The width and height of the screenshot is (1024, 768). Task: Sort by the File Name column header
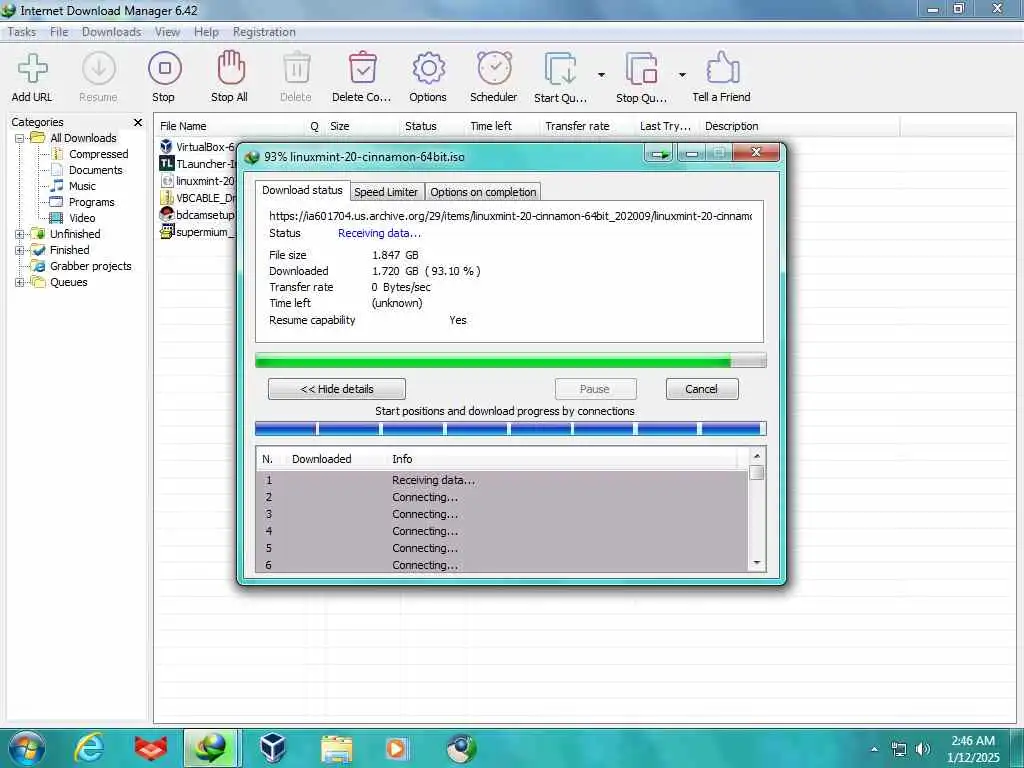point(230,126)
